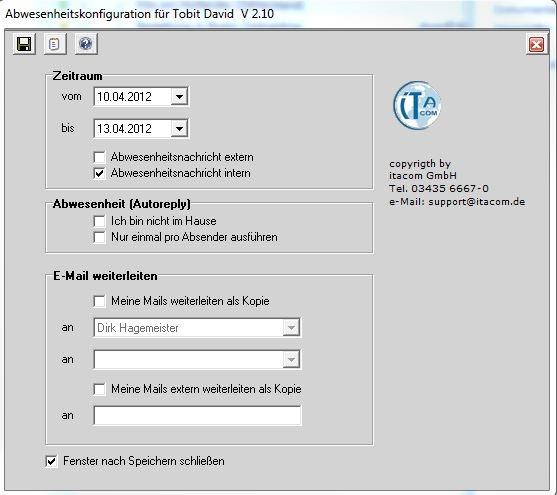Click the bis date field 13.04.2012
This screenshot has height=495, width=557.
pos(132,129)
